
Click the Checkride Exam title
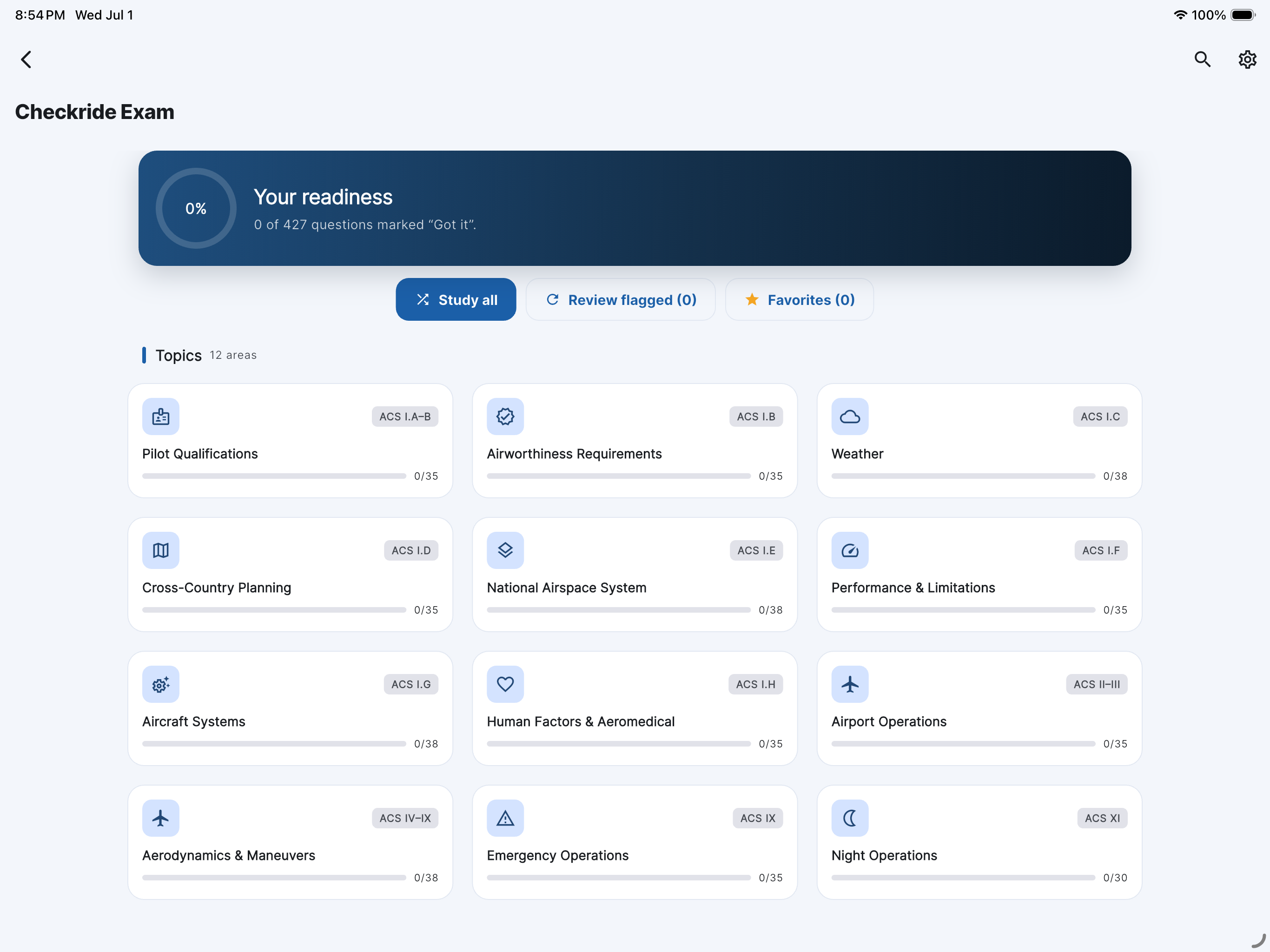click(x=95, y=112)
